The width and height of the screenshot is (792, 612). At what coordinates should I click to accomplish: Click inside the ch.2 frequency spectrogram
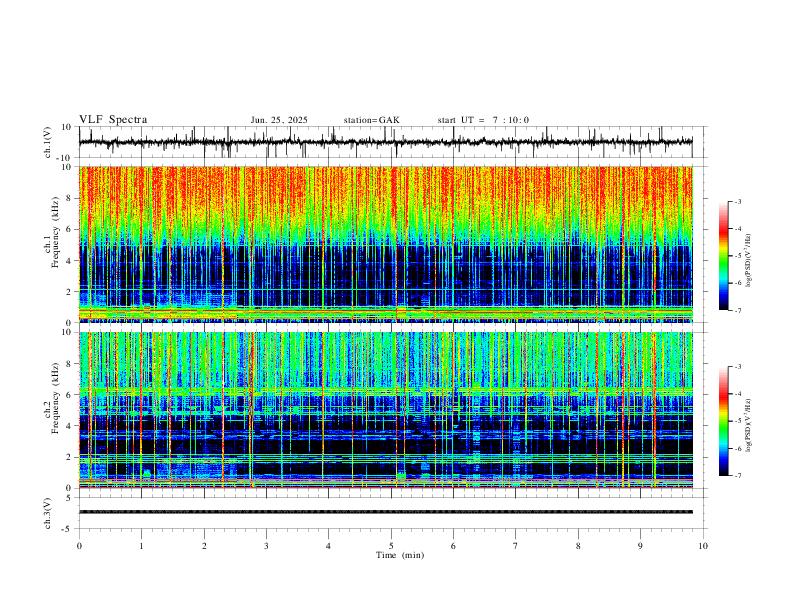pyautogui.click(x=386, y=410)
